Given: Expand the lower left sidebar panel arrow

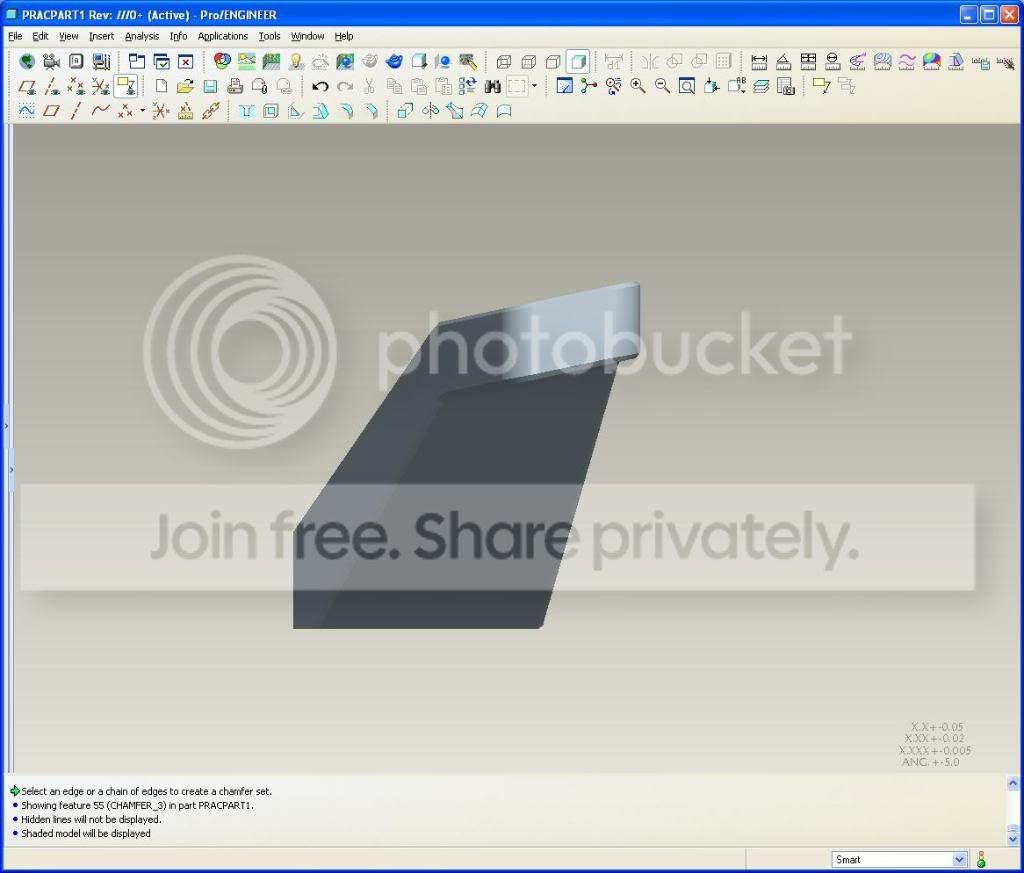Looking at the screenshot, I should (11, 470).
